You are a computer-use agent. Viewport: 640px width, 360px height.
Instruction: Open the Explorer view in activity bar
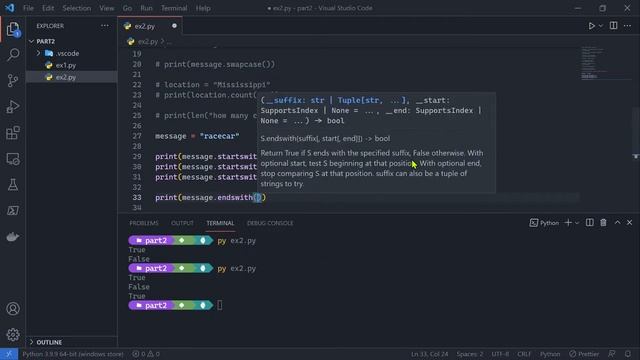[13, 29]
